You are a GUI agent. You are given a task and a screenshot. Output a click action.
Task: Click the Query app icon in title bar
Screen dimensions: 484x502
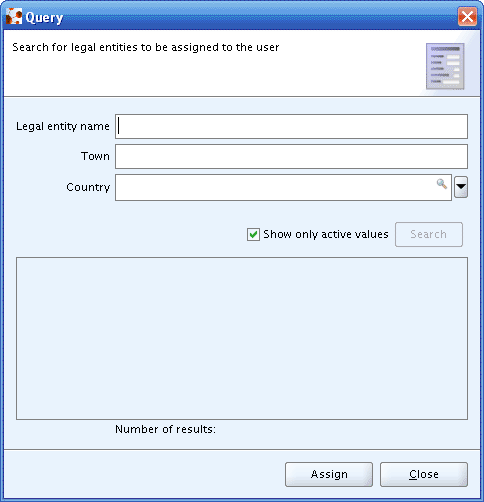14,17
